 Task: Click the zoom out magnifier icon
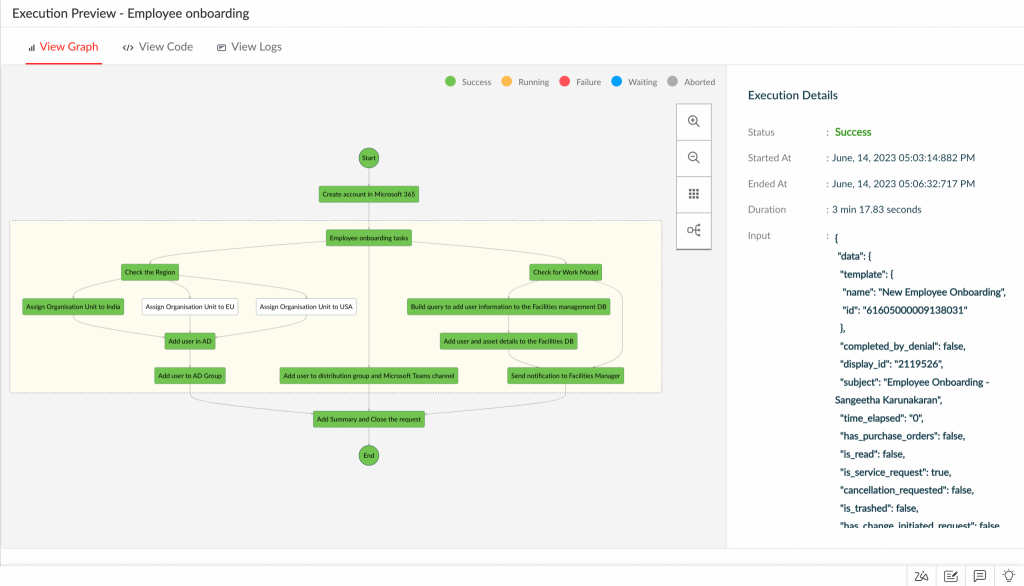693,157
